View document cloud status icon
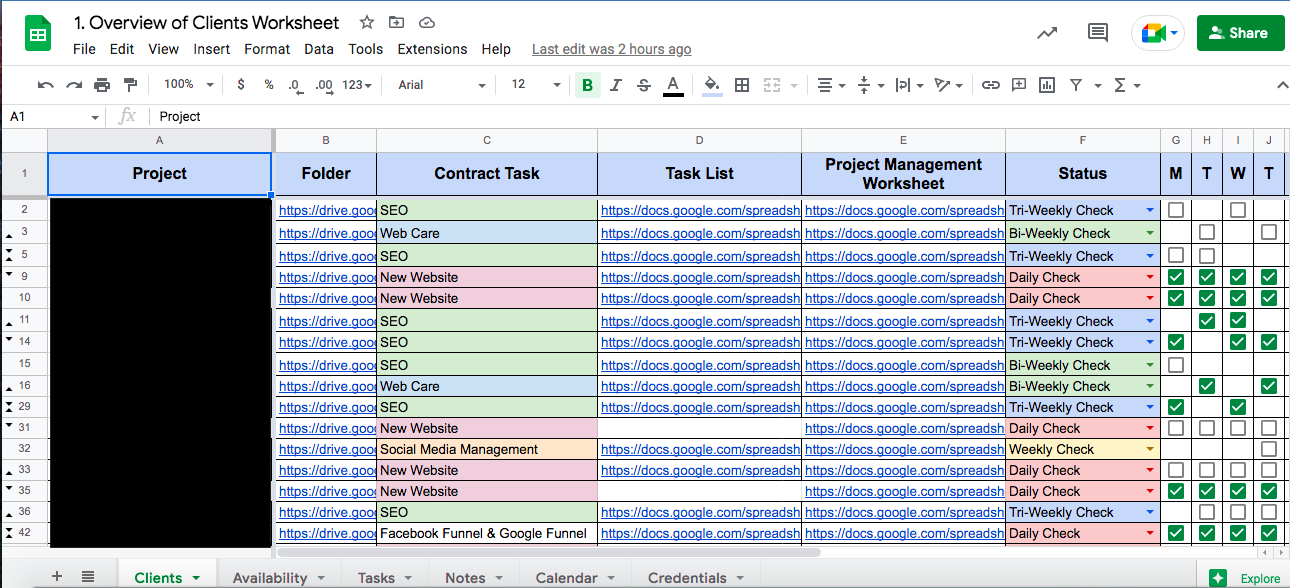This screenshot has width=1290, height=588. (x=427, y=22)
